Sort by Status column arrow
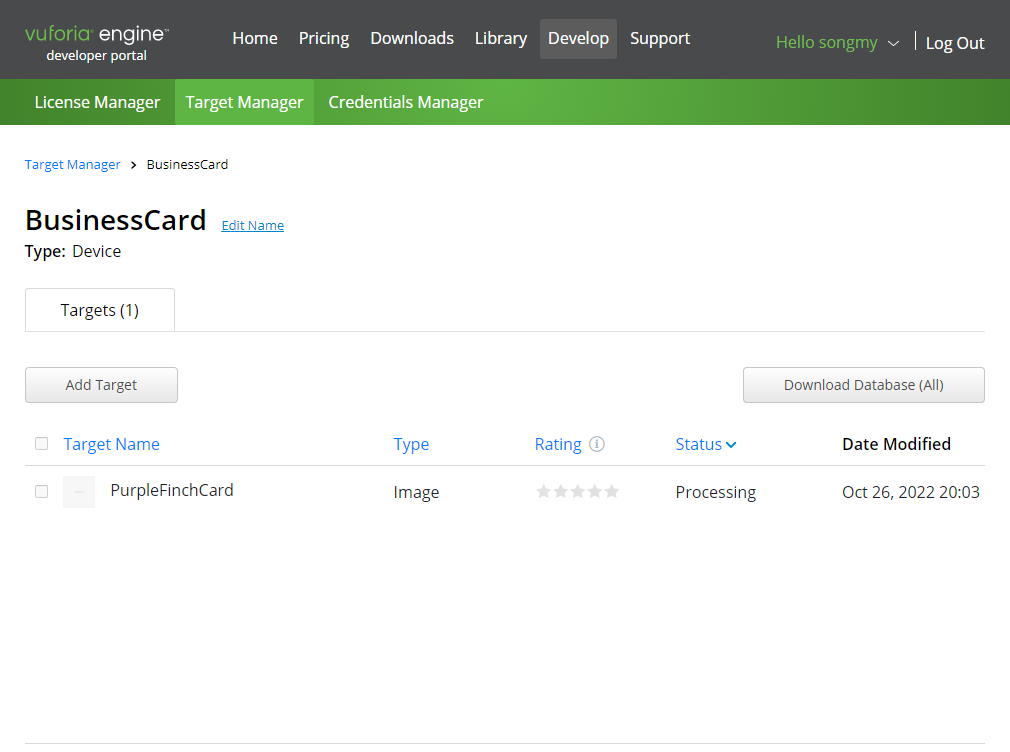The height and width of the screenshot is (752, 1010). coord(731,445)
